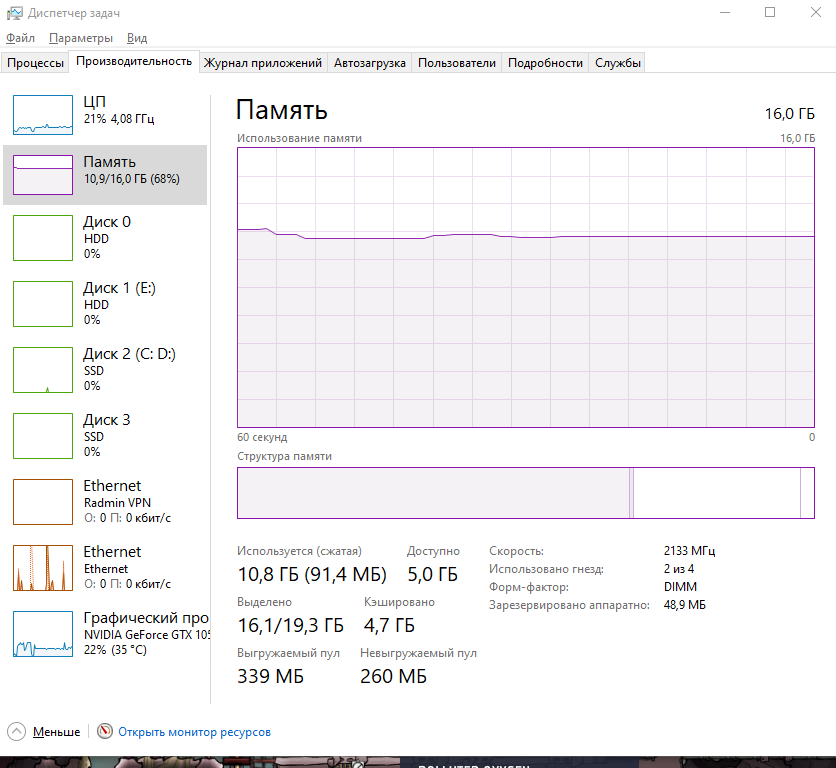This screenshot has height=768, width=836.
Task: Click the Task Manager app icon in title bar
Action: point(14,13)
